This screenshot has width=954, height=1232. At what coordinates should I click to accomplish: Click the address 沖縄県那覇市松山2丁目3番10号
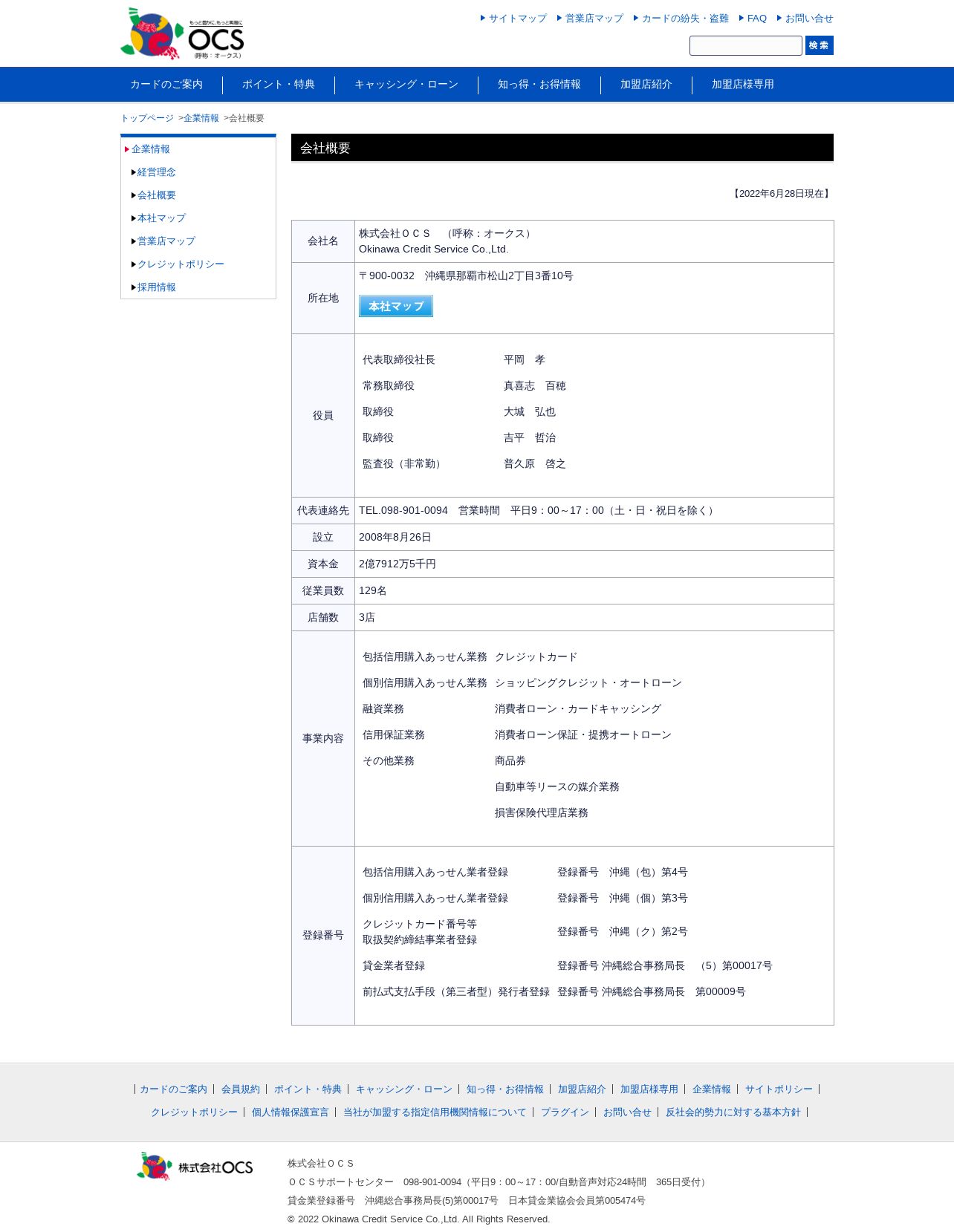(499, 276)
